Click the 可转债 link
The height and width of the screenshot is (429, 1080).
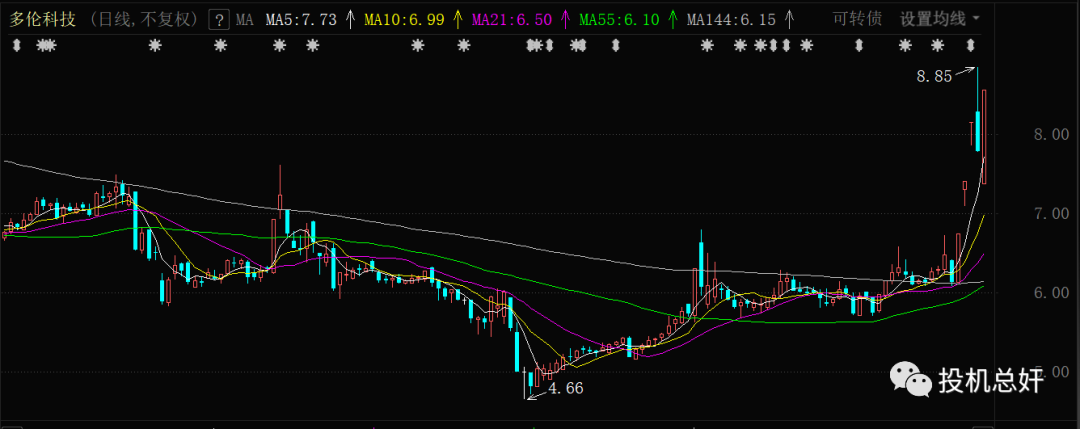point(859,18)
